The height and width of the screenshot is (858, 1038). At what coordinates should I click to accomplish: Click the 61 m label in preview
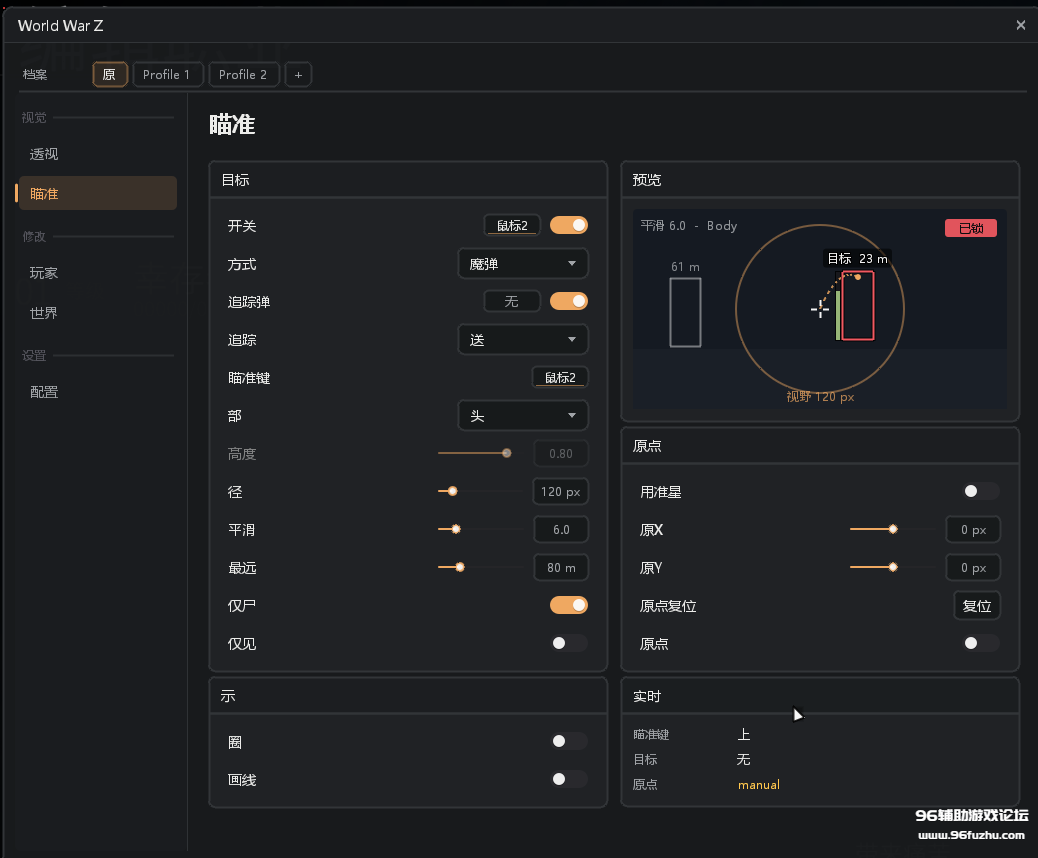[x=685, y=267]
